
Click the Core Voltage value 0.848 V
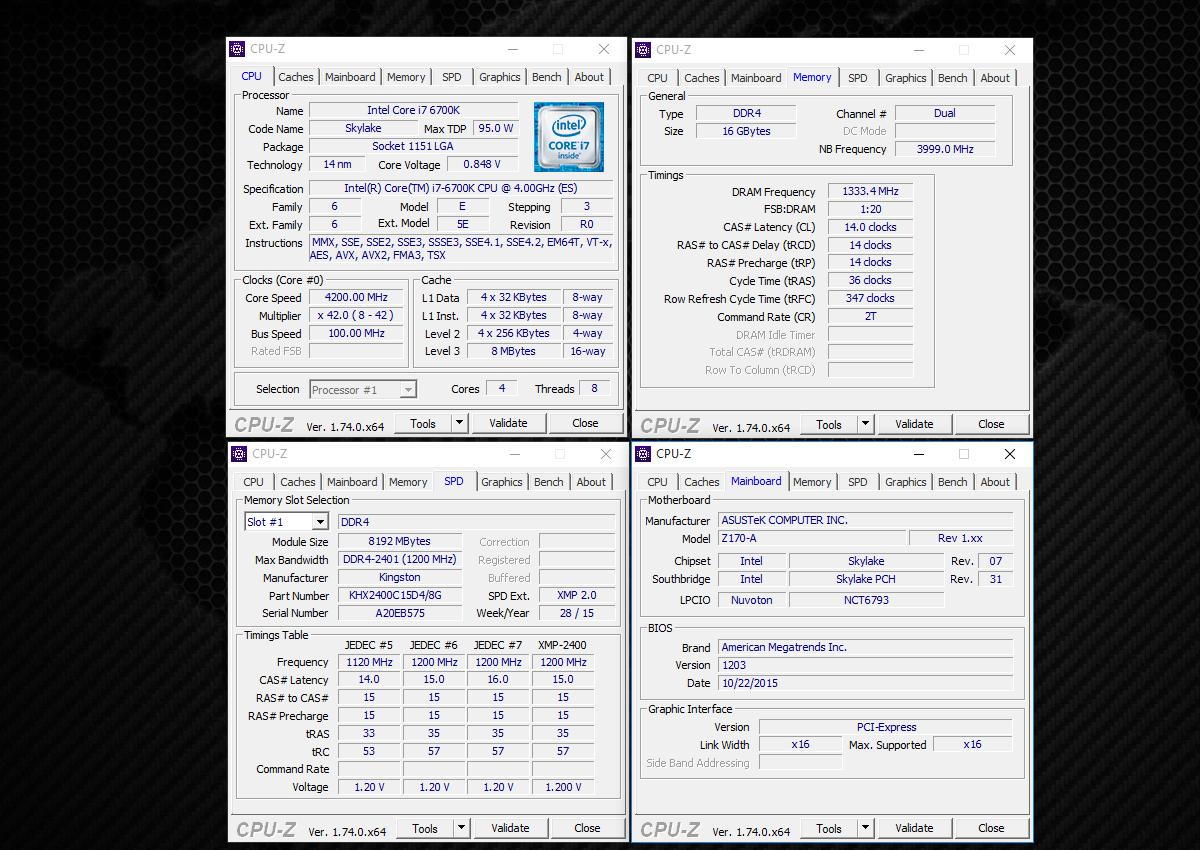482,164
